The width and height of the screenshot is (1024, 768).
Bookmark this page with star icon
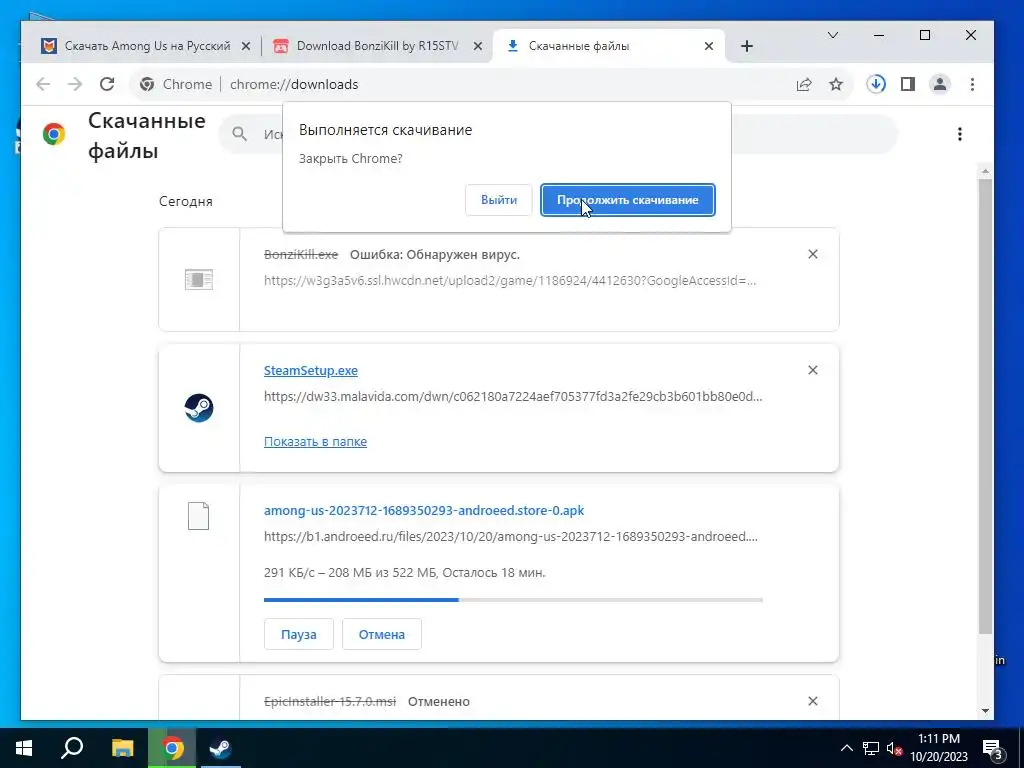point(836,84)
